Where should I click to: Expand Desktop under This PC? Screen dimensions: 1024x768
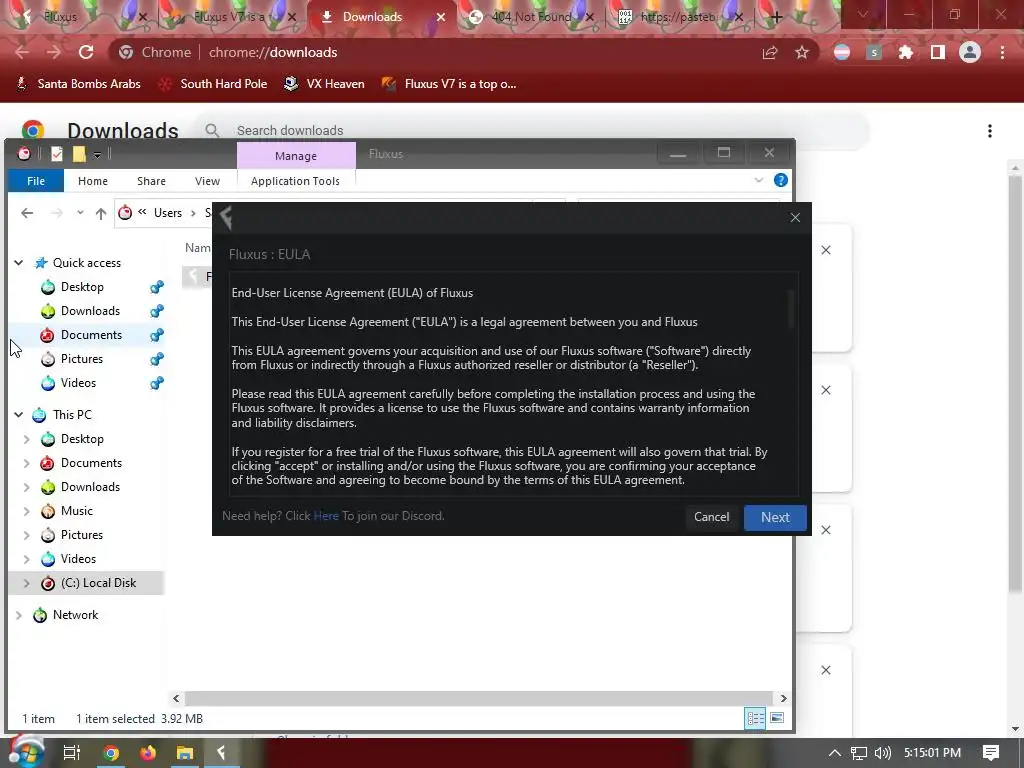coord(27,439)
